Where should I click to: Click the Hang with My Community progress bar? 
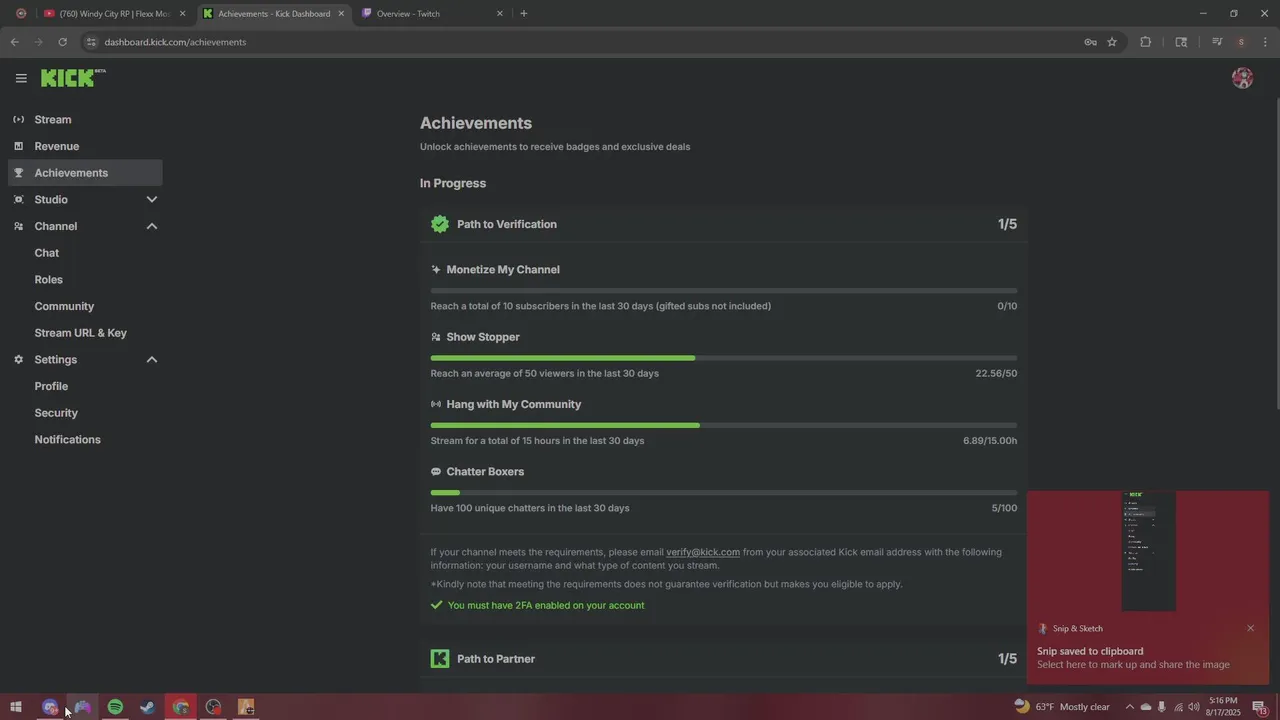pos(724,425)
